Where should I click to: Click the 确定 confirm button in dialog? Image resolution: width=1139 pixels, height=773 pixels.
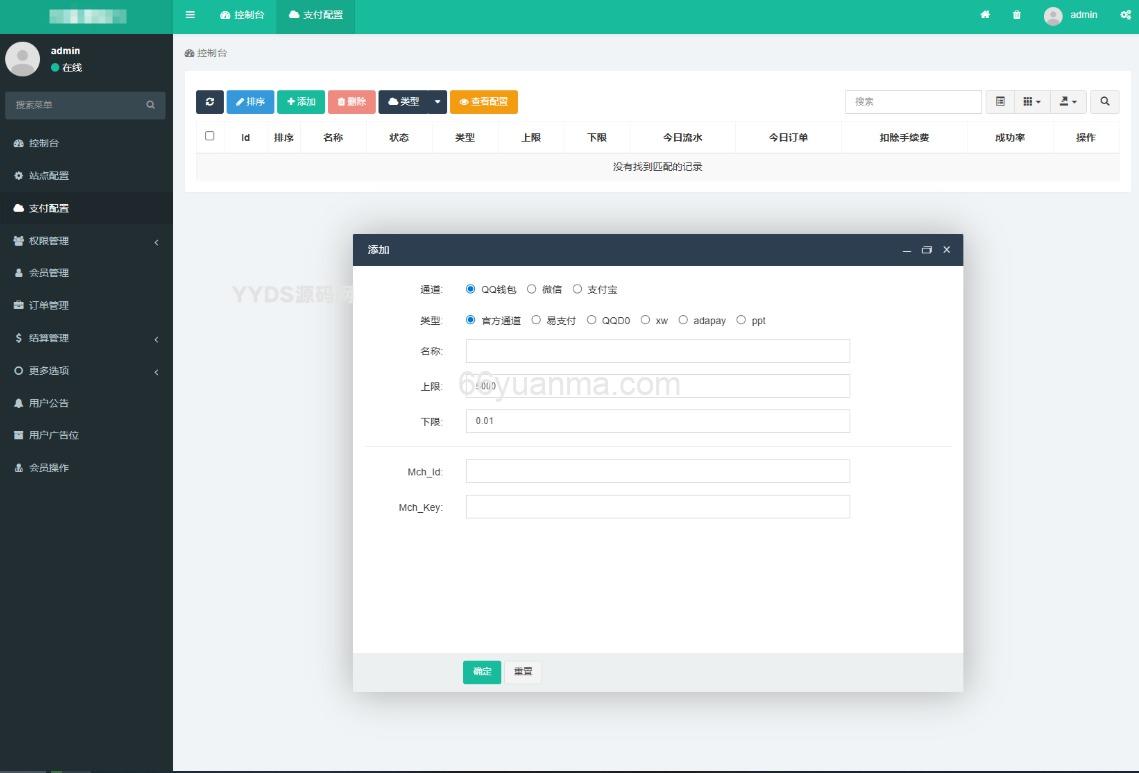click(481, 671)
